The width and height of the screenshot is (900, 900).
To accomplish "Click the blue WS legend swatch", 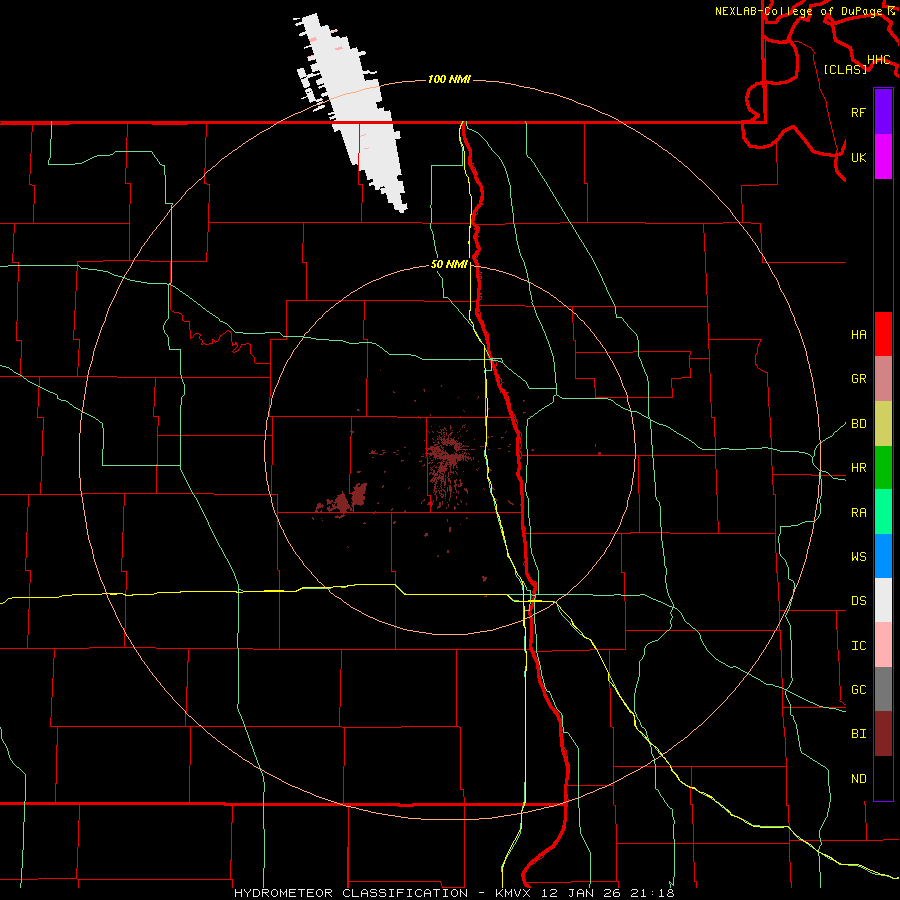I will (x=883, y=556).
